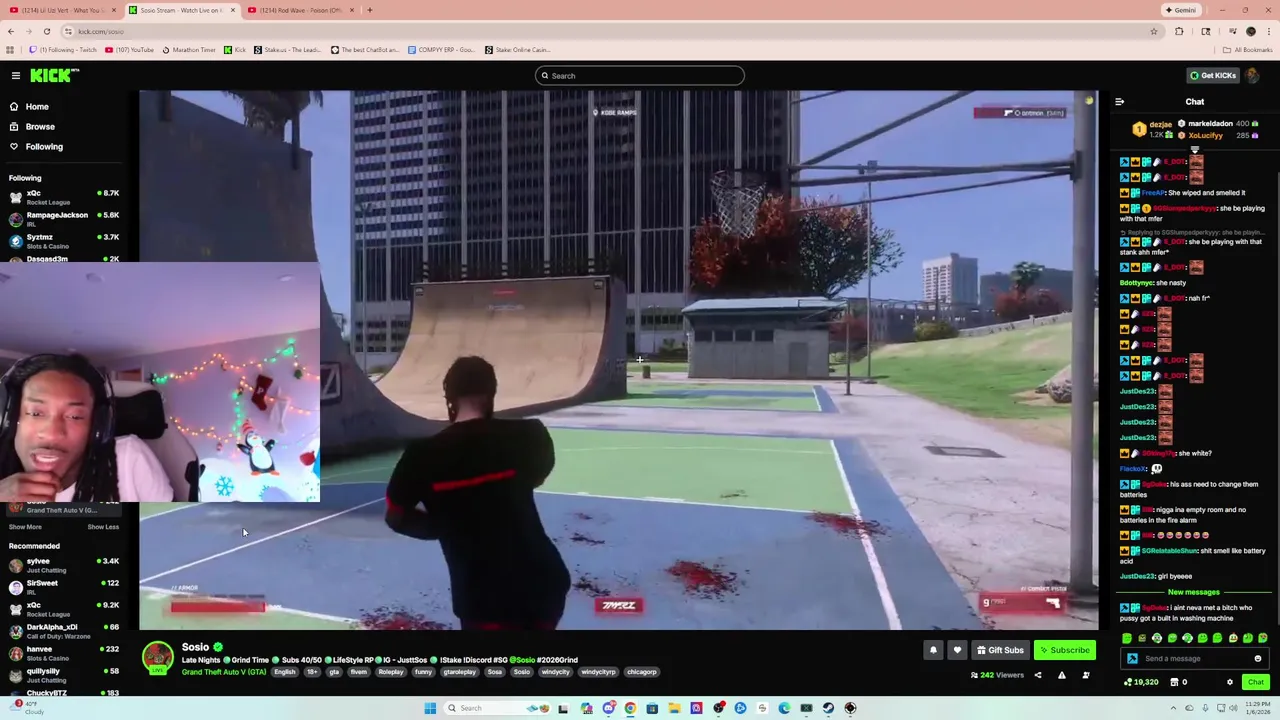Click the icon right of the report triangle

click(1086, 675)
